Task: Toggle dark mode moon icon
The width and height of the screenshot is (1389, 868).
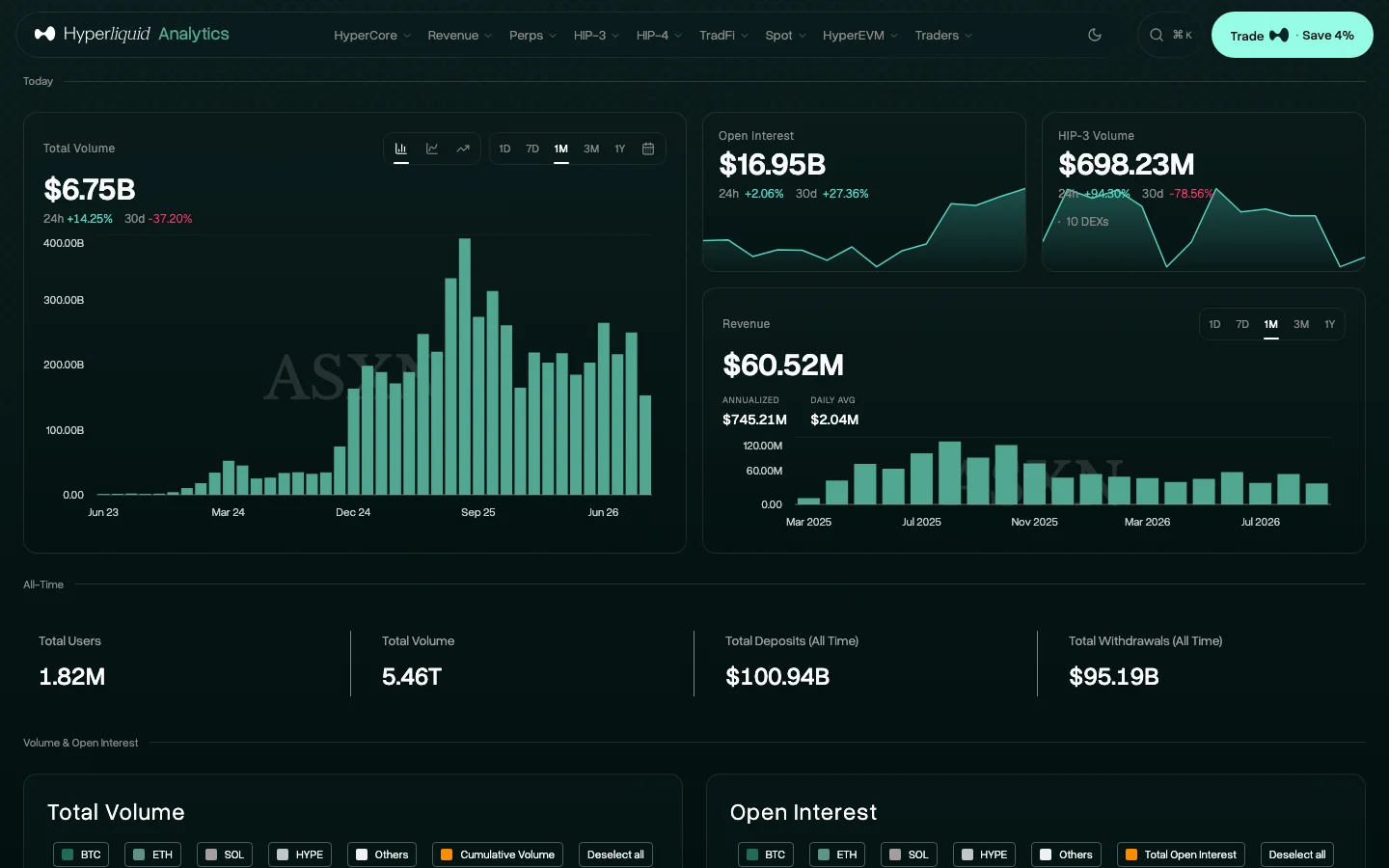Action: pos(1095,35)
